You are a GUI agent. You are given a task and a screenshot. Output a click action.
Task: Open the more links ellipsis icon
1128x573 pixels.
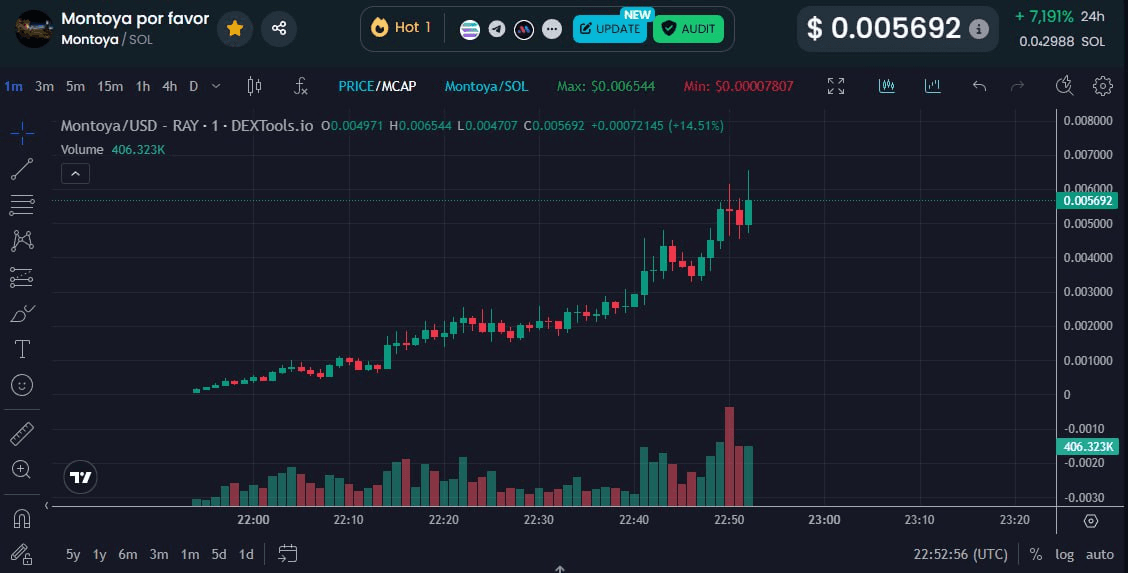(x=552, y=29)
